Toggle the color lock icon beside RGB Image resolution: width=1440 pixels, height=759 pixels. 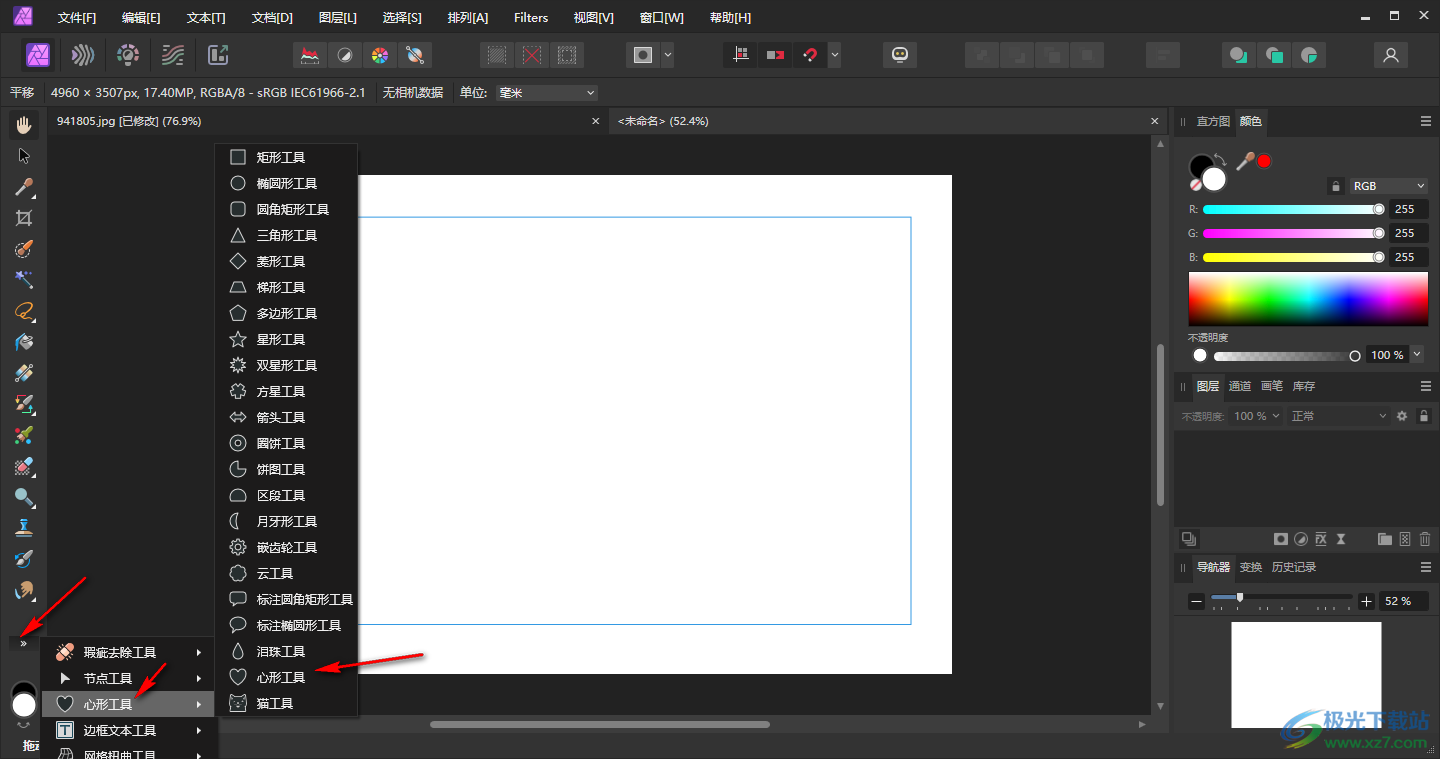[1335, 186]
